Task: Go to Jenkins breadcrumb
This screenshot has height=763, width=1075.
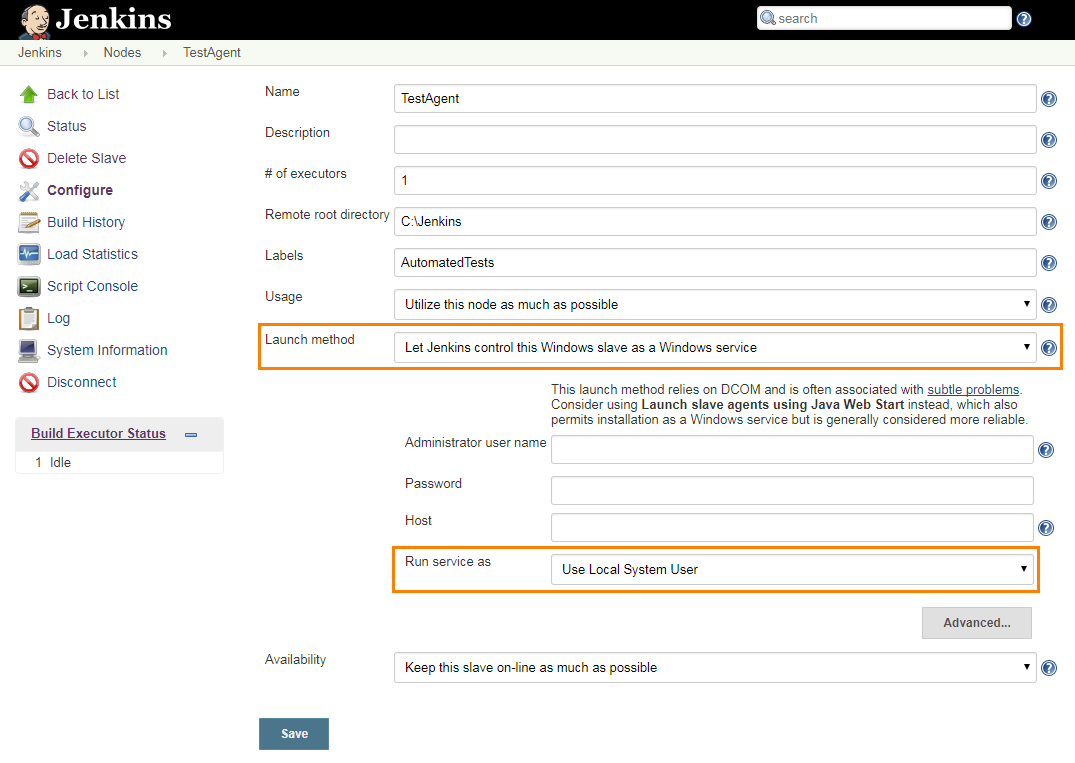Action: click(40, 53)
